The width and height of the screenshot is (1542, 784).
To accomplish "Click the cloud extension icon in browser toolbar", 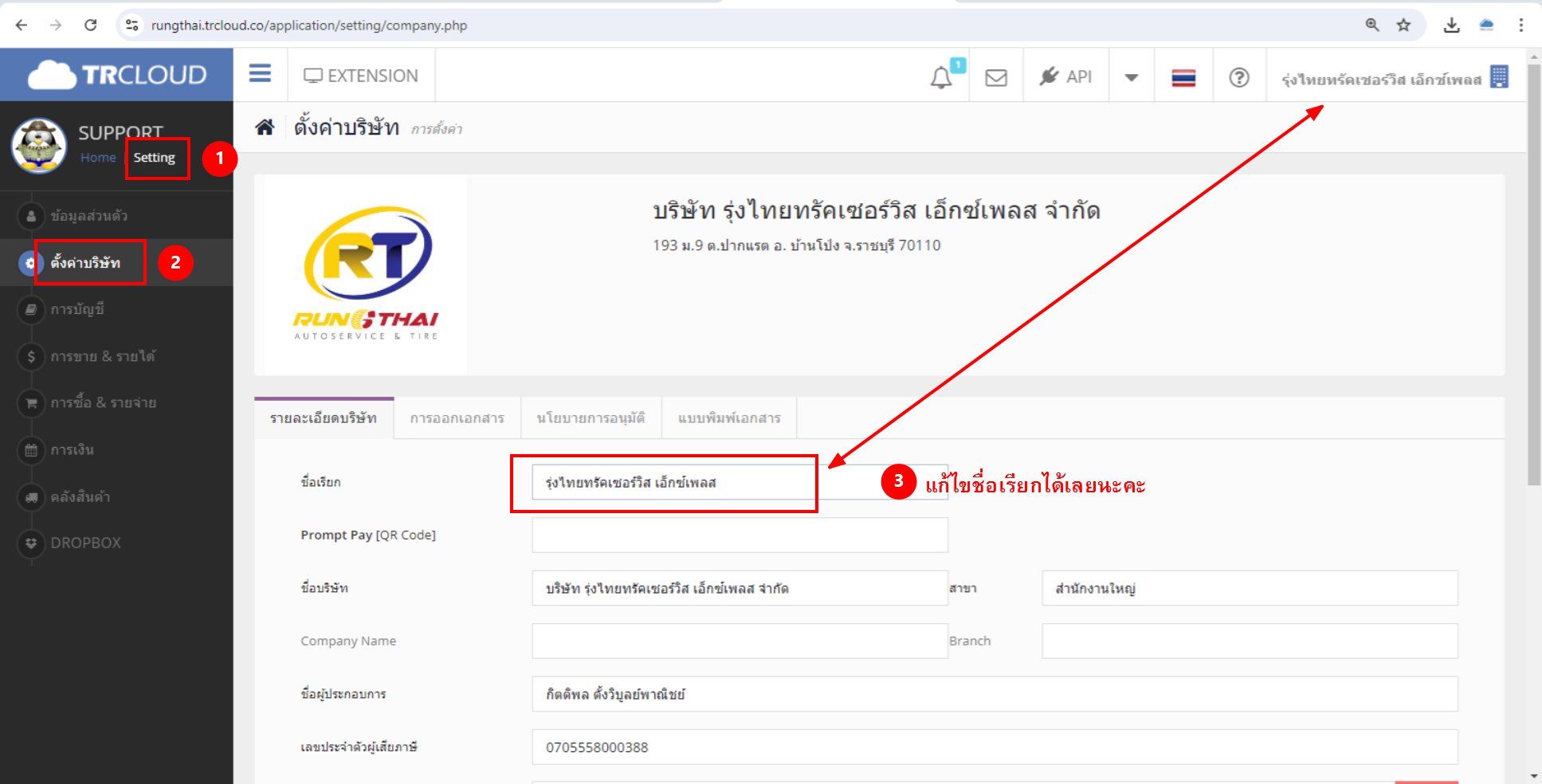I will [x=1486, y=25].
